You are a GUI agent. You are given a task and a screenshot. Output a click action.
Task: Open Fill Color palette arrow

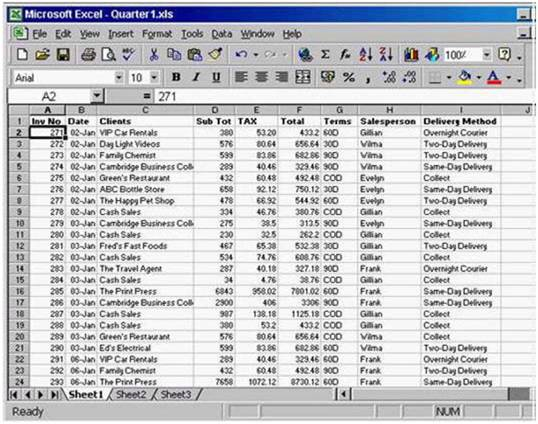click(478, 78)
